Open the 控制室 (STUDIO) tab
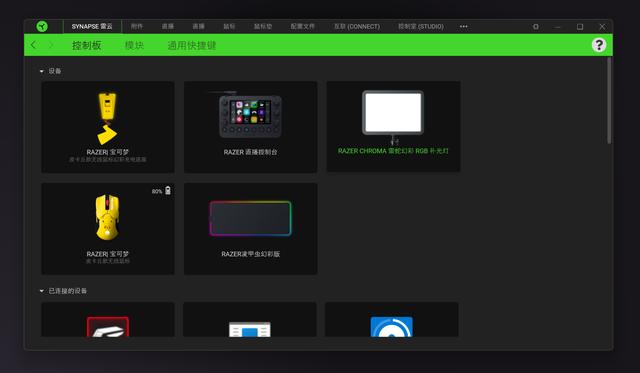Screen dimensions: 640x373 point(421,27)
